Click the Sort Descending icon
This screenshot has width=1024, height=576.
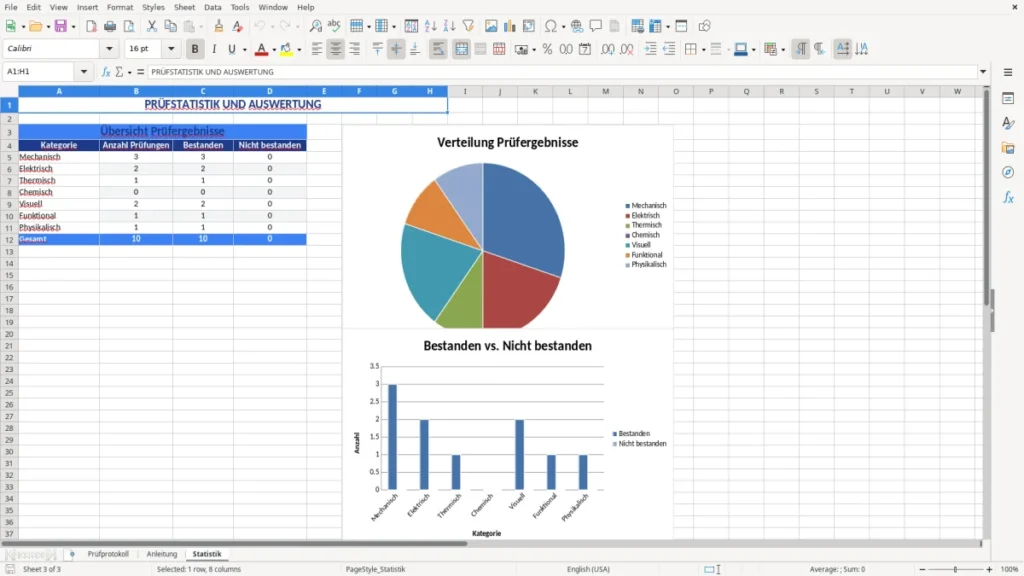449,26
